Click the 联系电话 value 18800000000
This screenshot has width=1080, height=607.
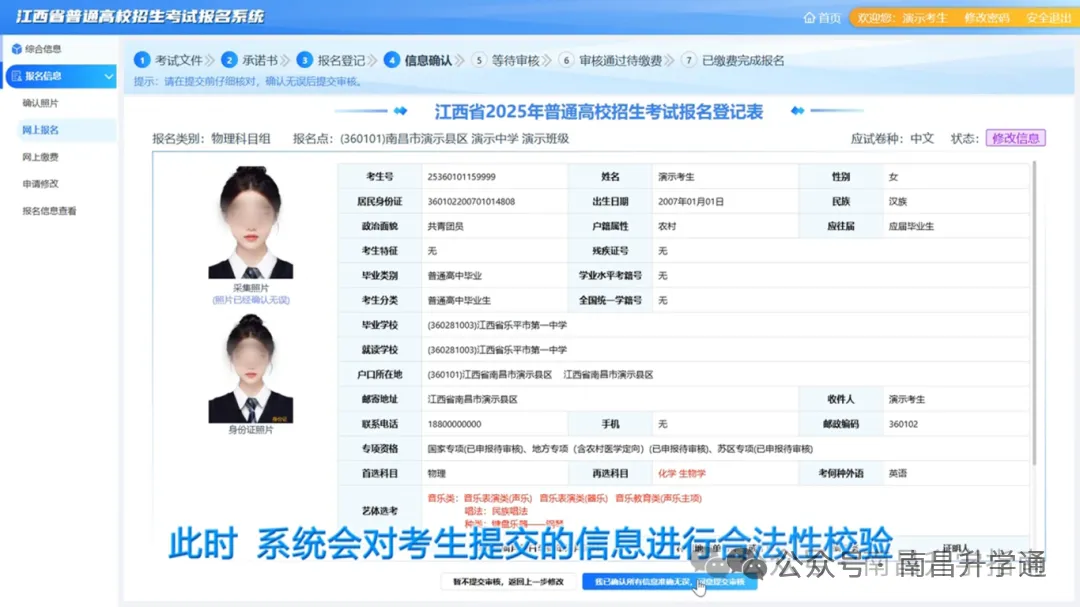click(455, 424)
